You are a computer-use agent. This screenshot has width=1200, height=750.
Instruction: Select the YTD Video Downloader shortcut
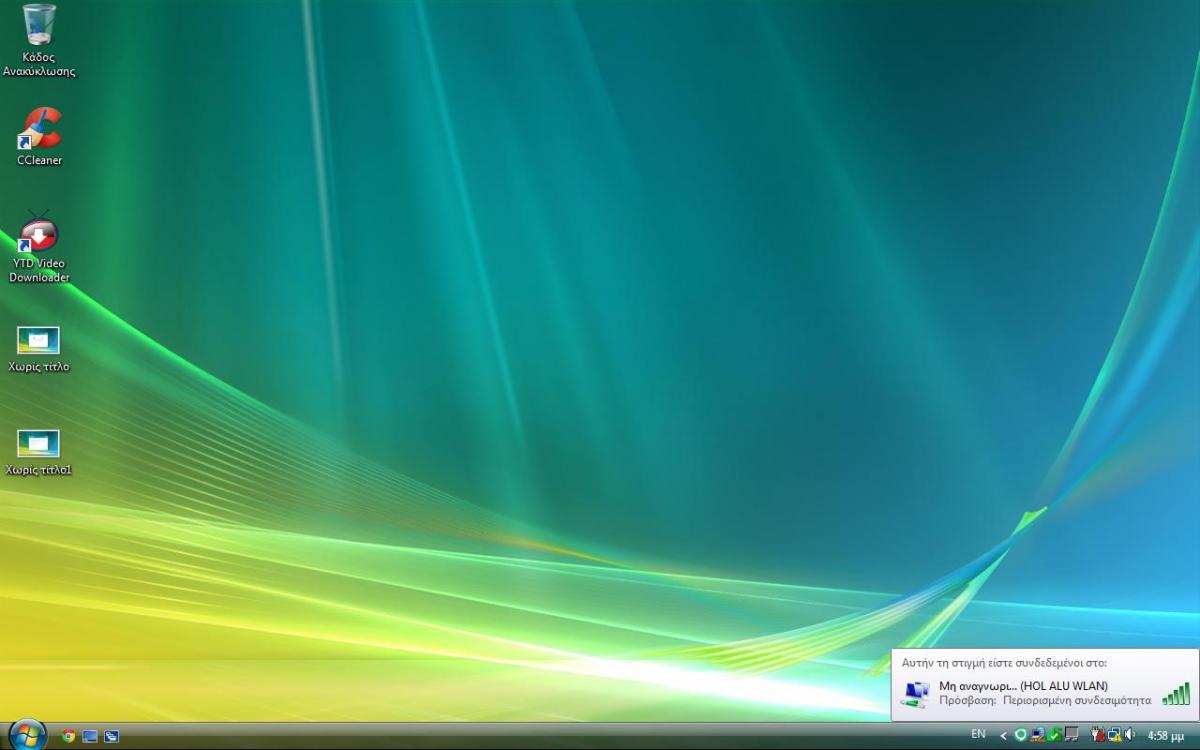point(39,248)
